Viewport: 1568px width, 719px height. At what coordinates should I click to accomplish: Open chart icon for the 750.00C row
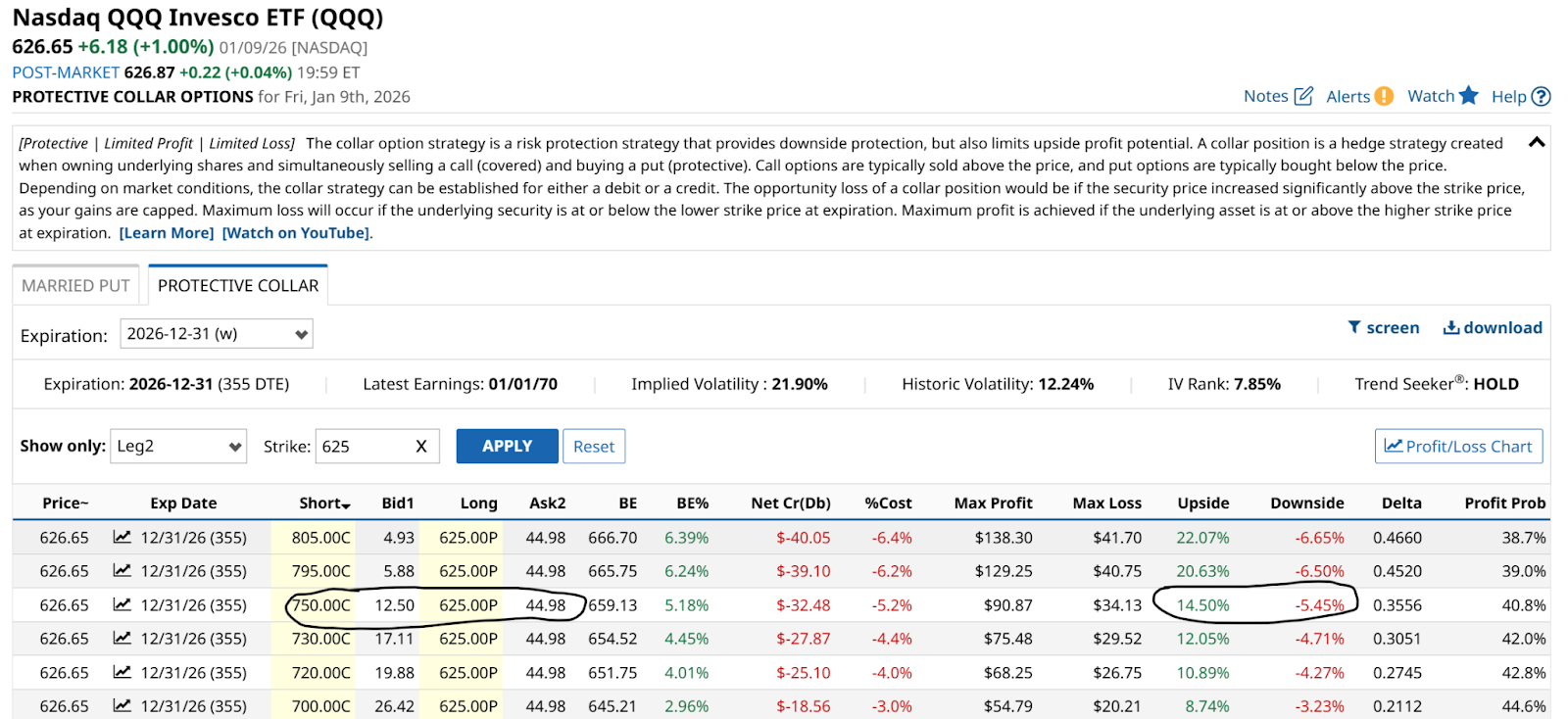[122, 604]
